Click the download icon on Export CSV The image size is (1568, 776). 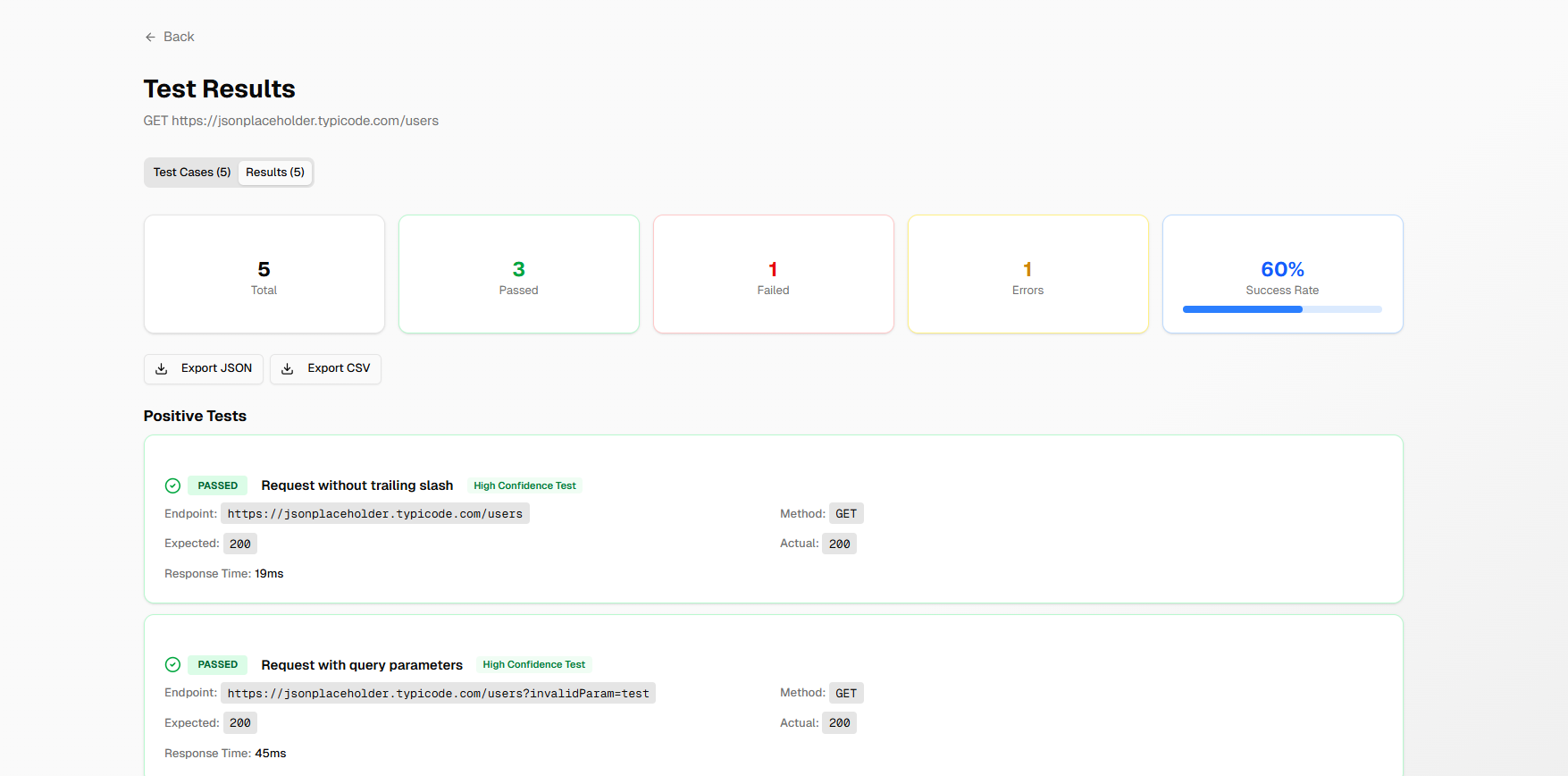pyautogui.click(x=288, y=368)
